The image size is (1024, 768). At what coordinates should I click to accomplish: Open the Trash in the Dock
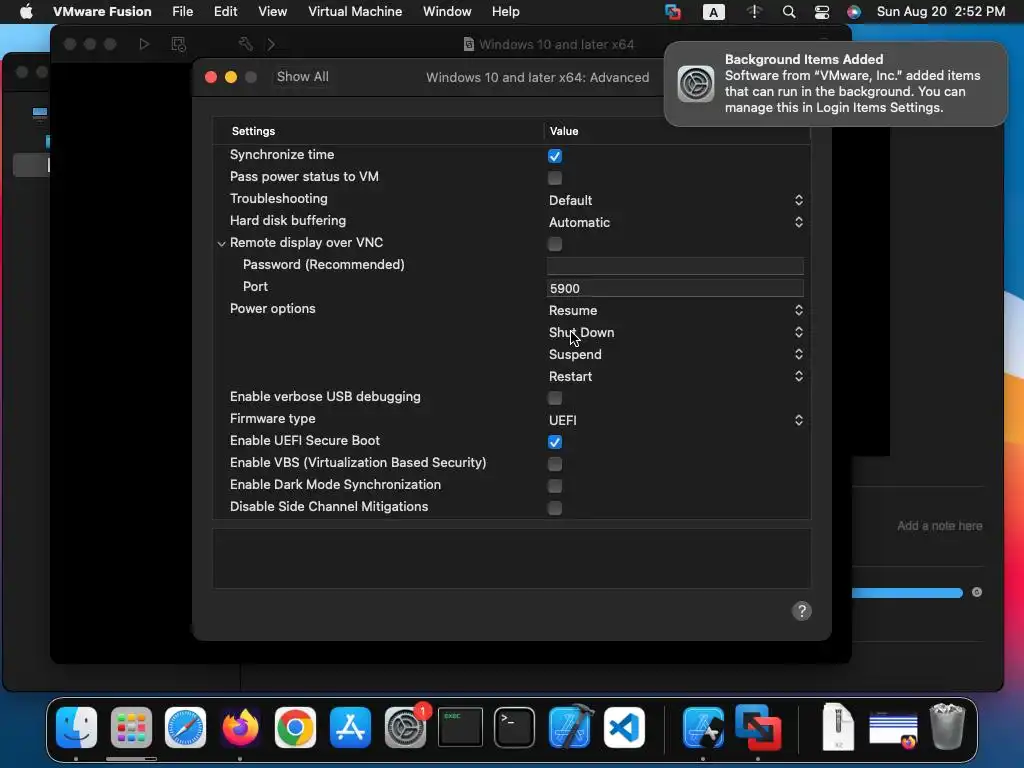coord(947,726)
